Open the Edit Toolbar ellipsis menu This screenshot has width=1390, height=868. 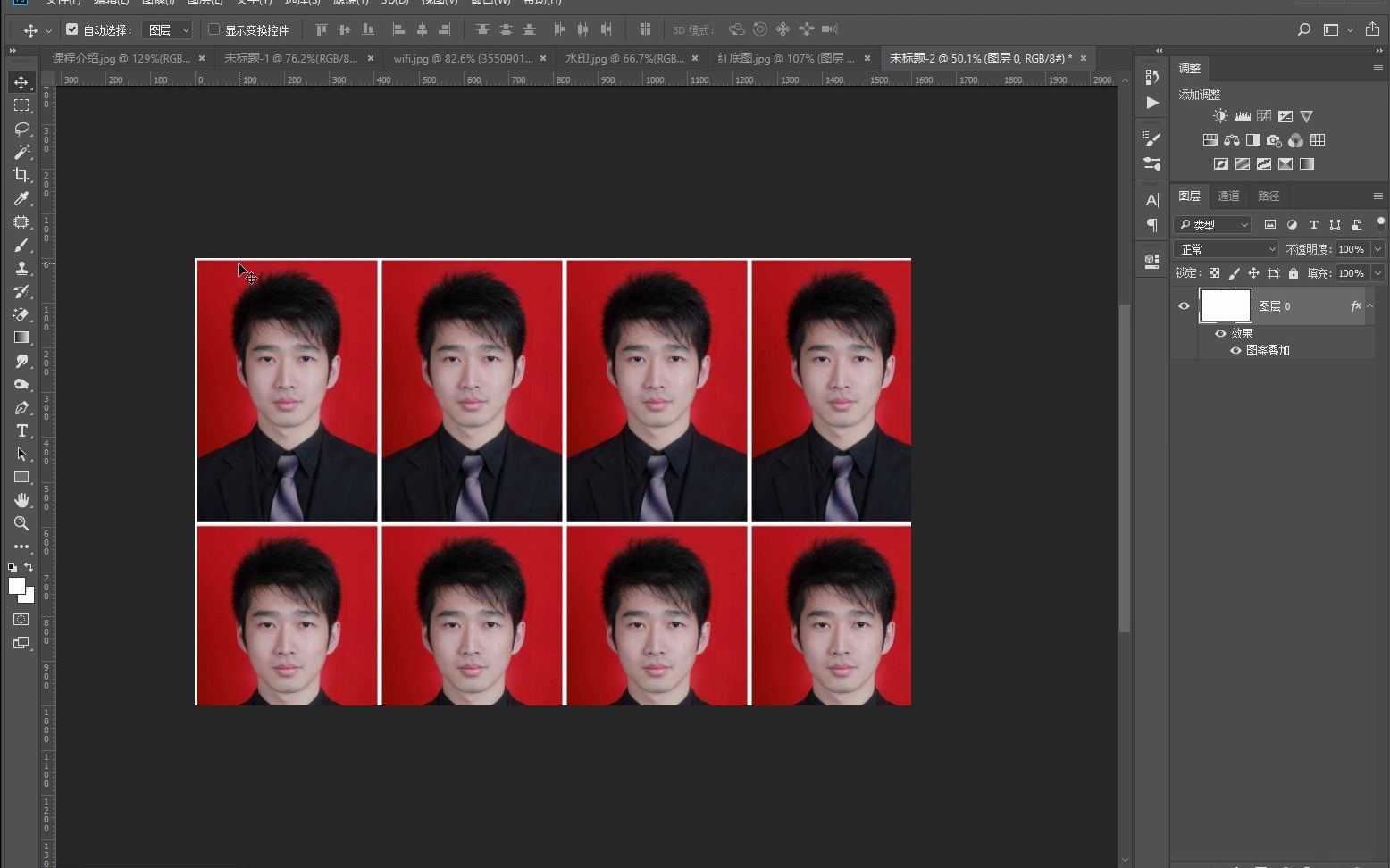[x=21, y=547]
